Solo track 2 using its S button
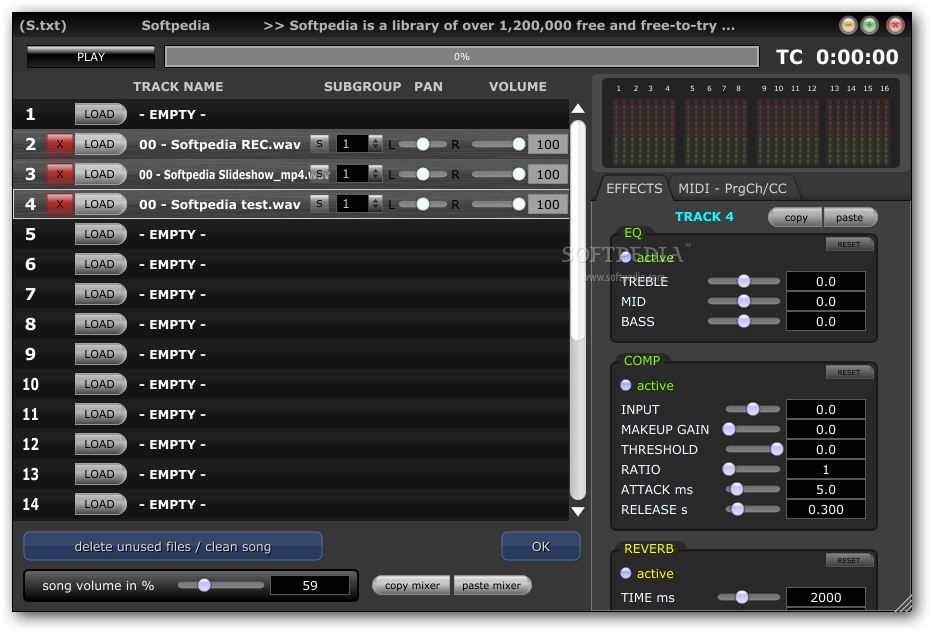Image resolution: width=932 pixels, height=632 pixels. coord(319,143)
